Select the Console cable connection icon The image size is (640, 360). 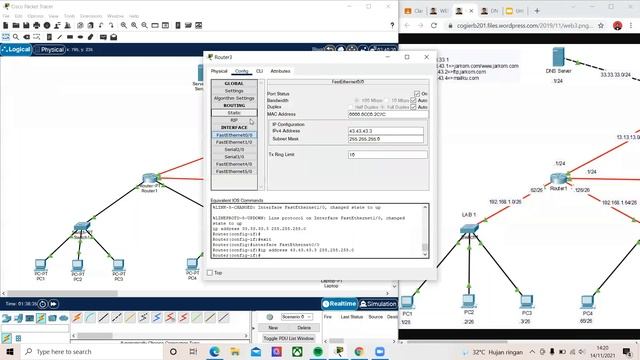point(90,317)
